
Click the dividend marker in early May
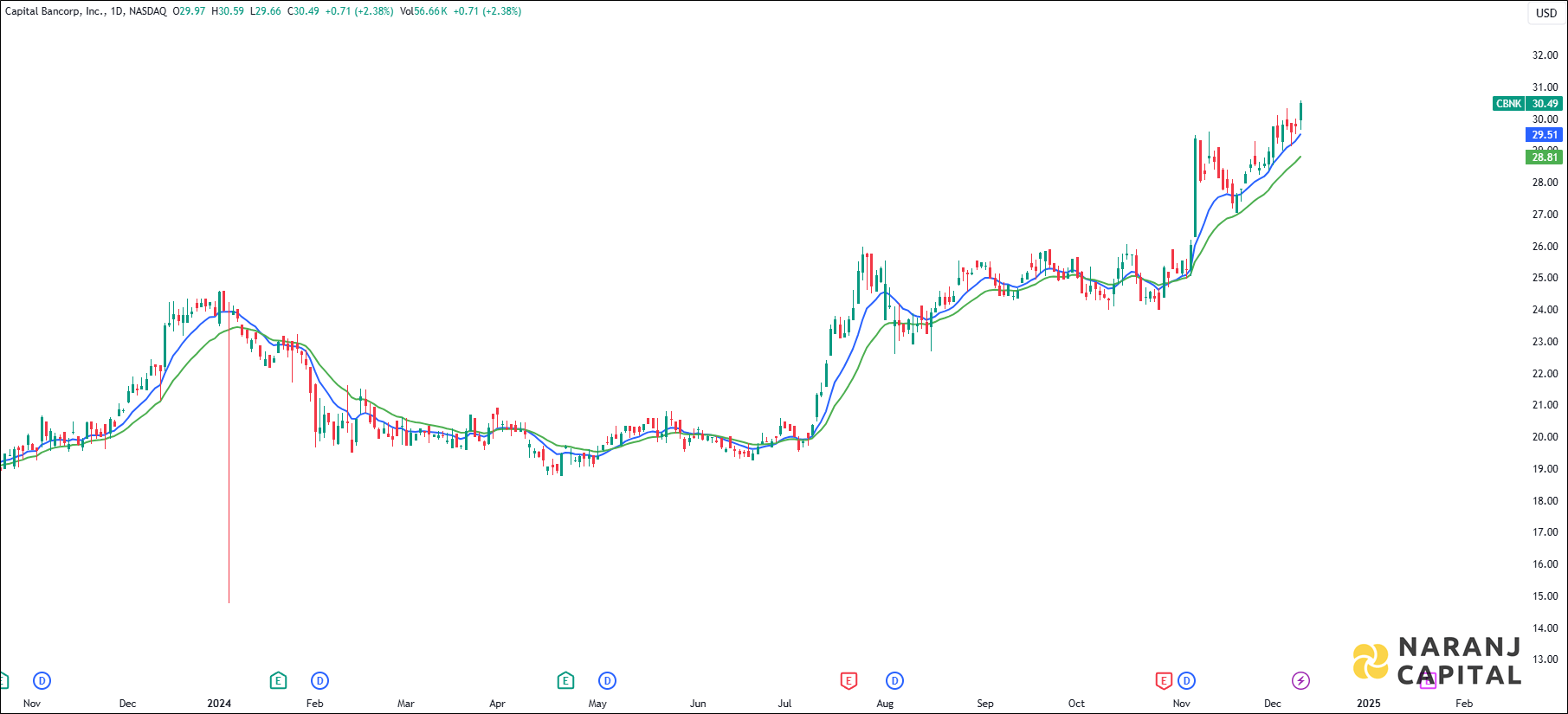(x=607, y=681)
